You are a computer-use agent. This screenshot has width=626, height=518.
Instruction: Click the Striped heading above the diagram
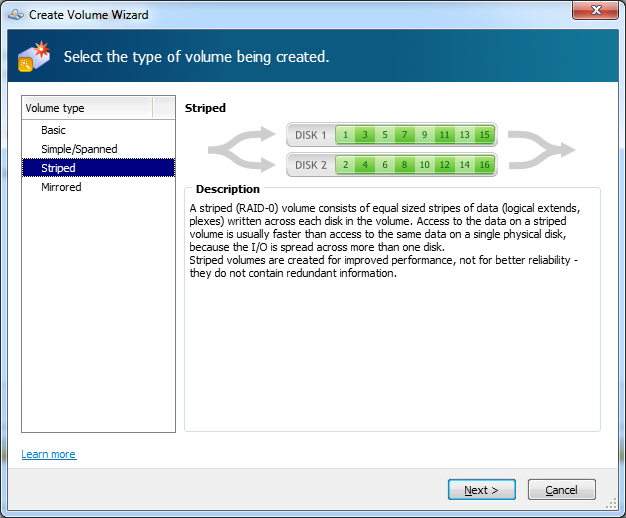tap(205, 108)
